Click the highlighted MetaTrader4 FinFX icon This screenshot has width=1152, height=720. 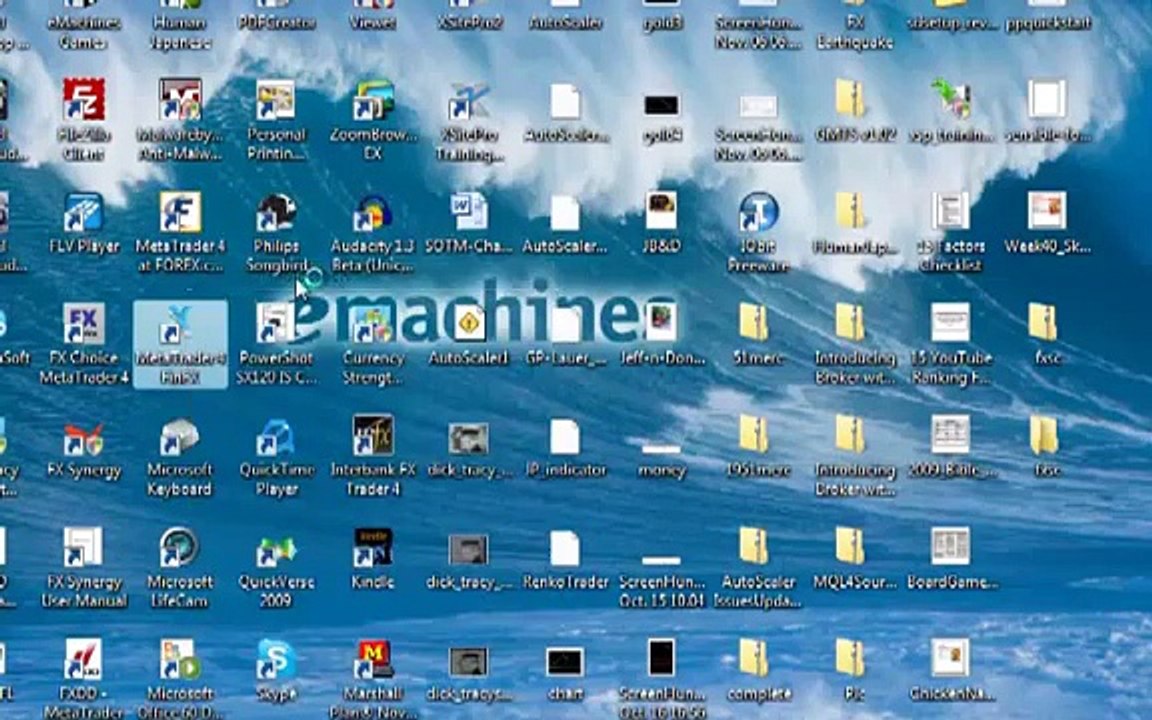180,344
